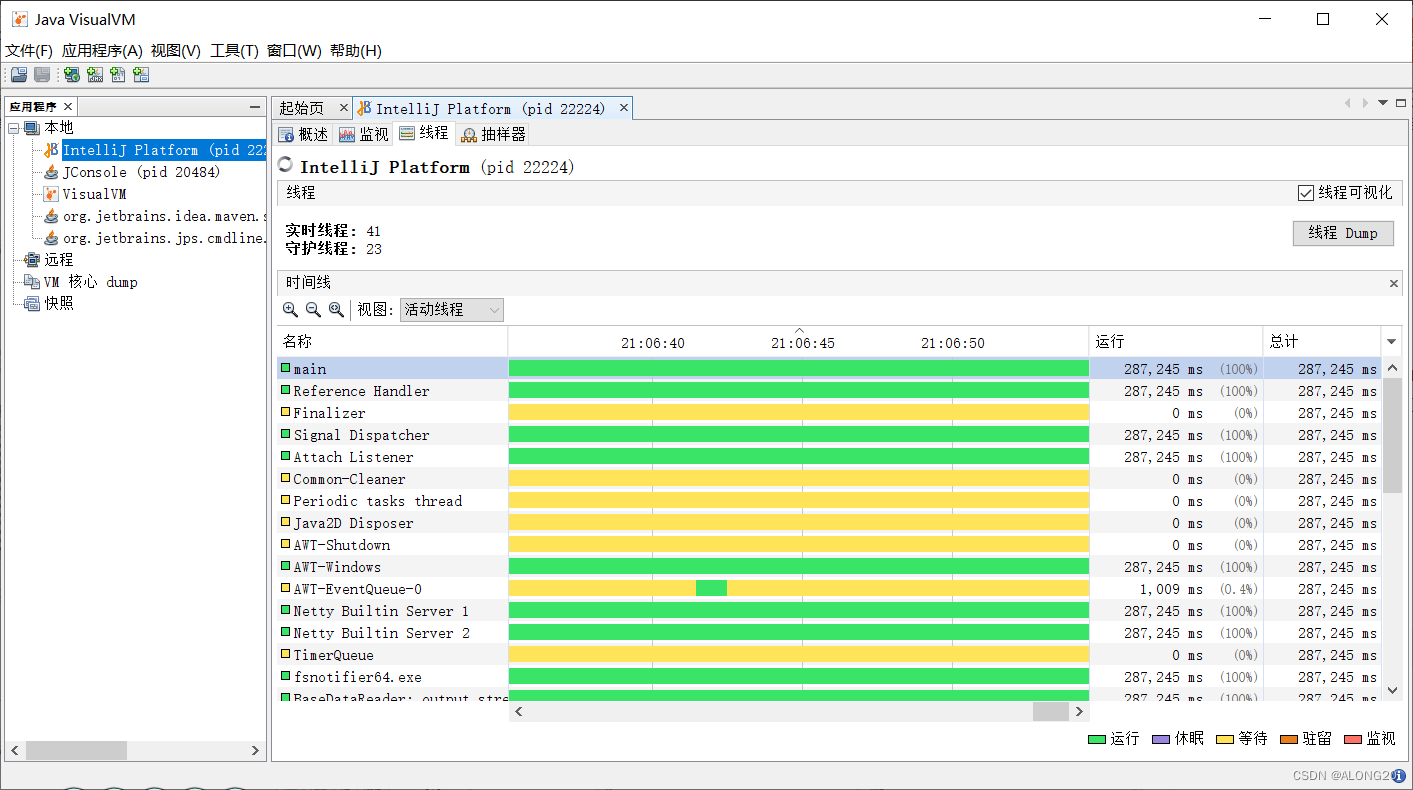This screenshot has height=790, width=1413.
Task: Toggle the 线程可视化 checkbox
Action: (1305, 193)
